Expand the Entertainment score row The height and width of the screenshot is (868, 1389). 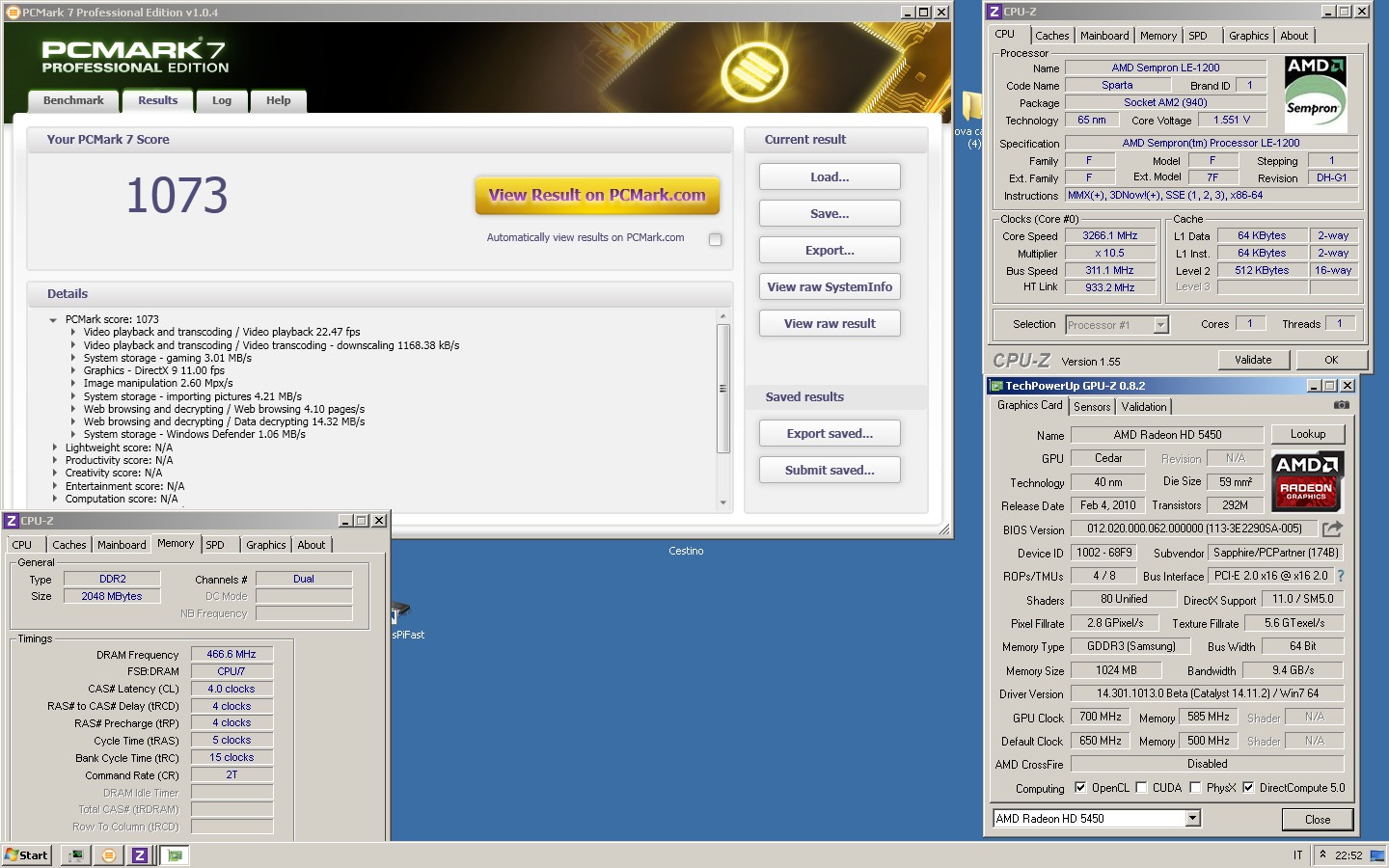54,487
